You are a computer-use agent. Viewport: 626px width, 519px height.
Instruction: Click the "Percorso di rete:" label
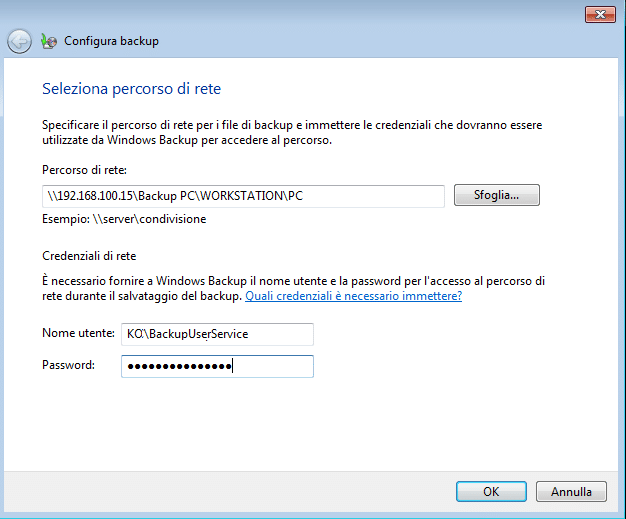[x=85, y=170]
